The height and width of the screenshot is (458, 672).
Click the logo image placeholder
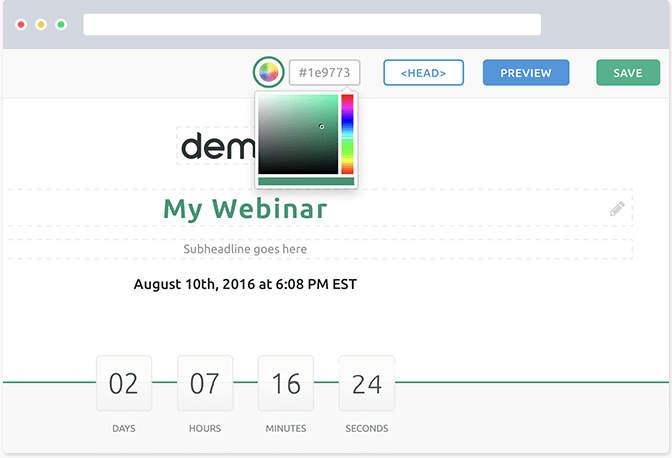pos(216,146)
